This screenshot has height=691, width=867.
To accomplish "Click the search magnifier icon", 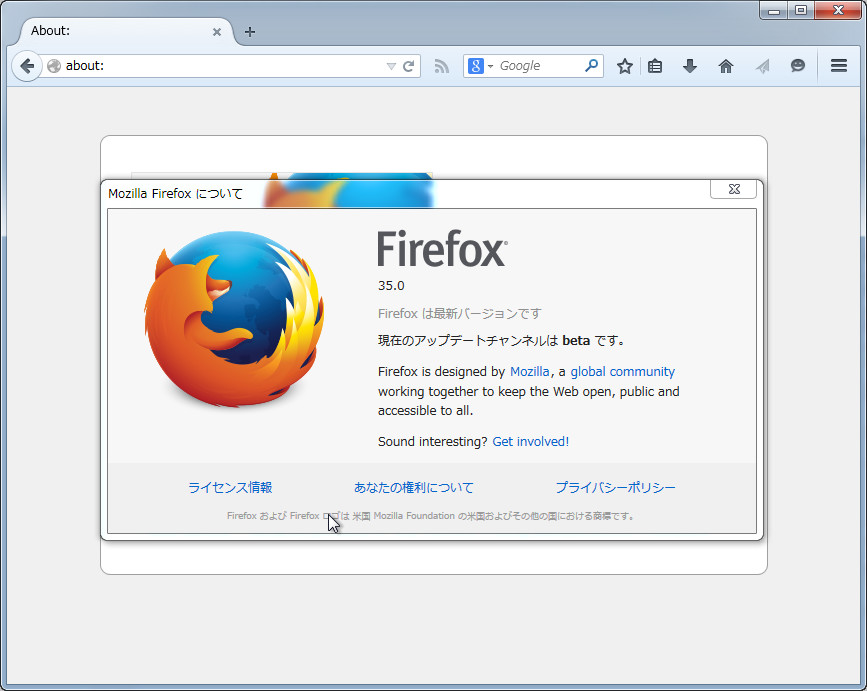I will (592, 65).
